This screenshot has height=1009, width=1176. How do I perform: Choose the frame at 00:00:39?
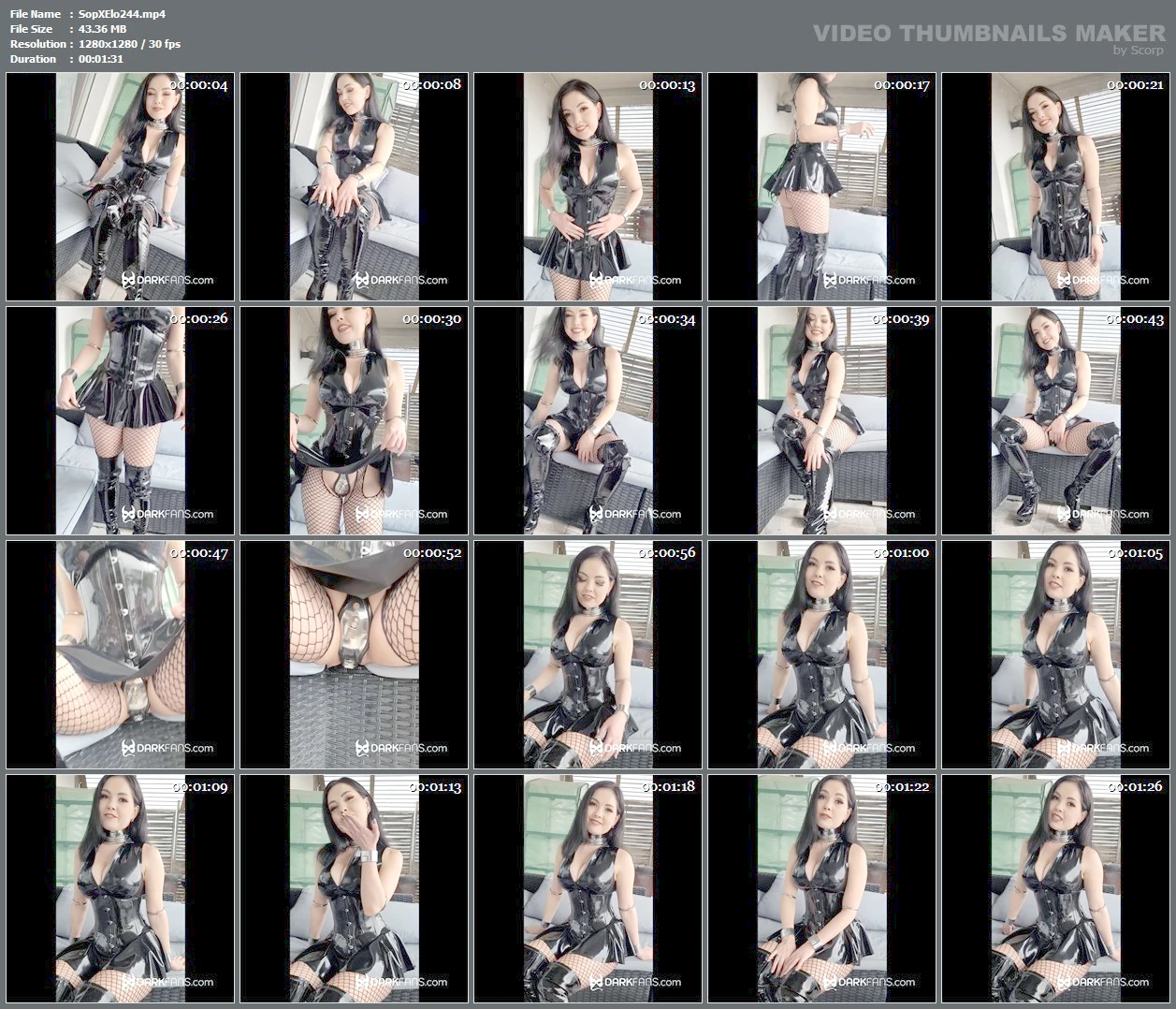point(821,421)
